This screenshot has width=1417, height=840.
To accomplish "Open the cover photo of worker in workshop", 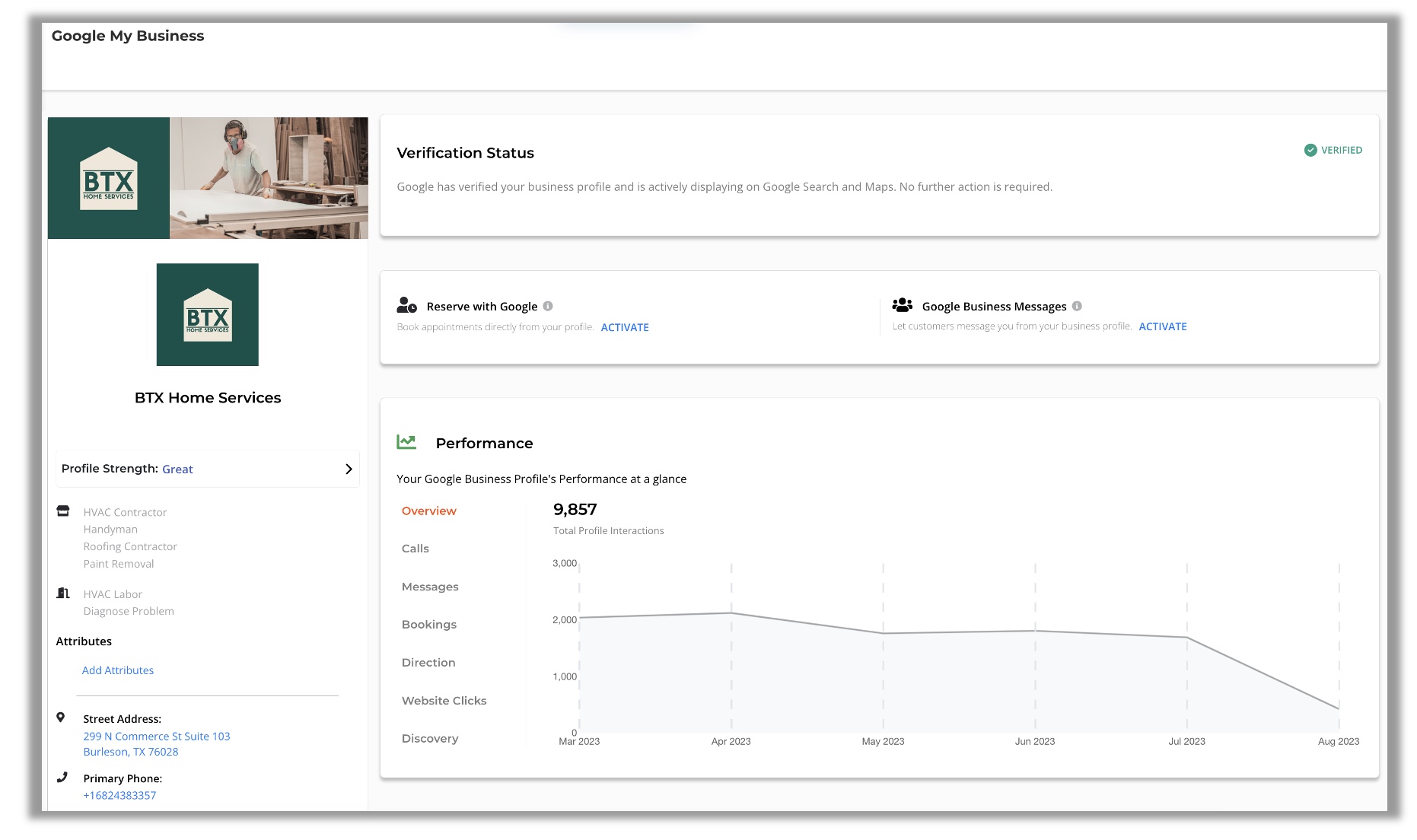I will [269, 178].
